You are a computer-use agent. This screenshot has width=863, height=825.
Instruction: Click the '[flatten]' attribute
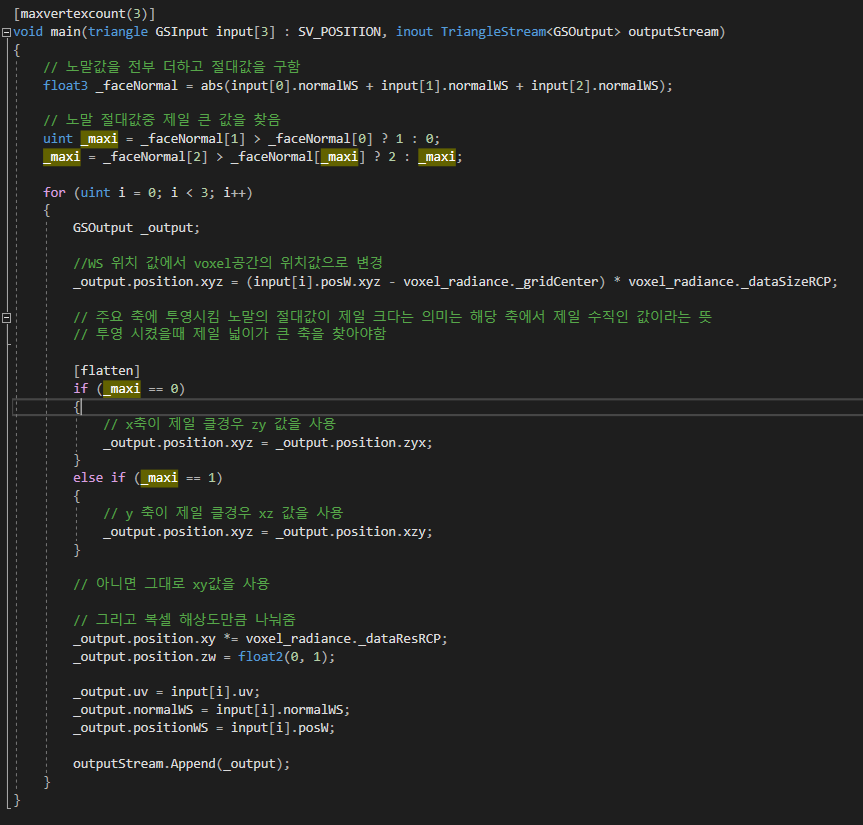107,371
